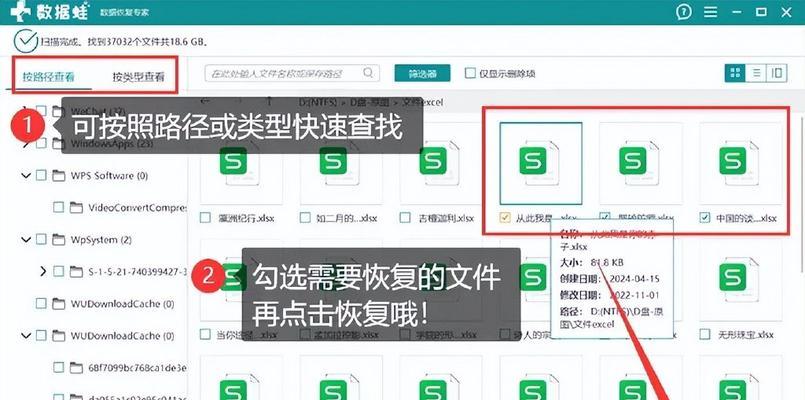The width and height of the screenshot is (805, 400).
Task: Click the VideoConvertCompres folder icon
Action: 76,207
